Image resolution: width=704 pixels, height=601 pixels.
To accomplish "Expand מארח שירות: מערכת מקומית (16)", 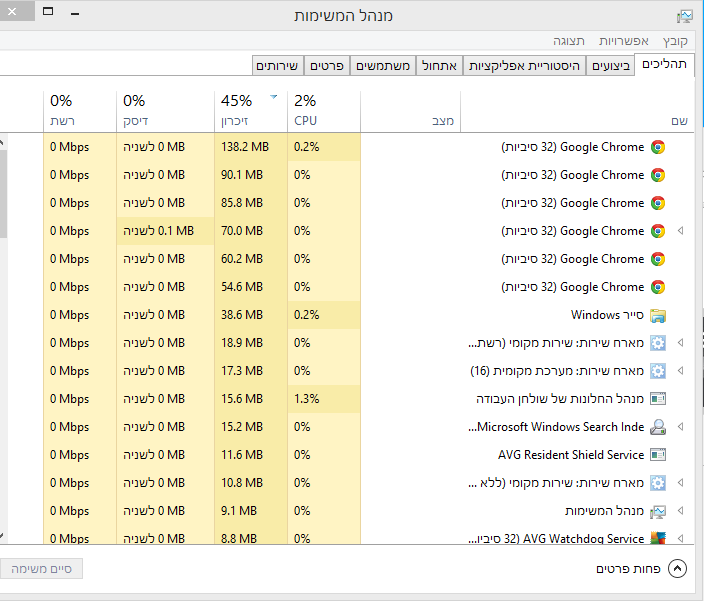I will 681,371.
